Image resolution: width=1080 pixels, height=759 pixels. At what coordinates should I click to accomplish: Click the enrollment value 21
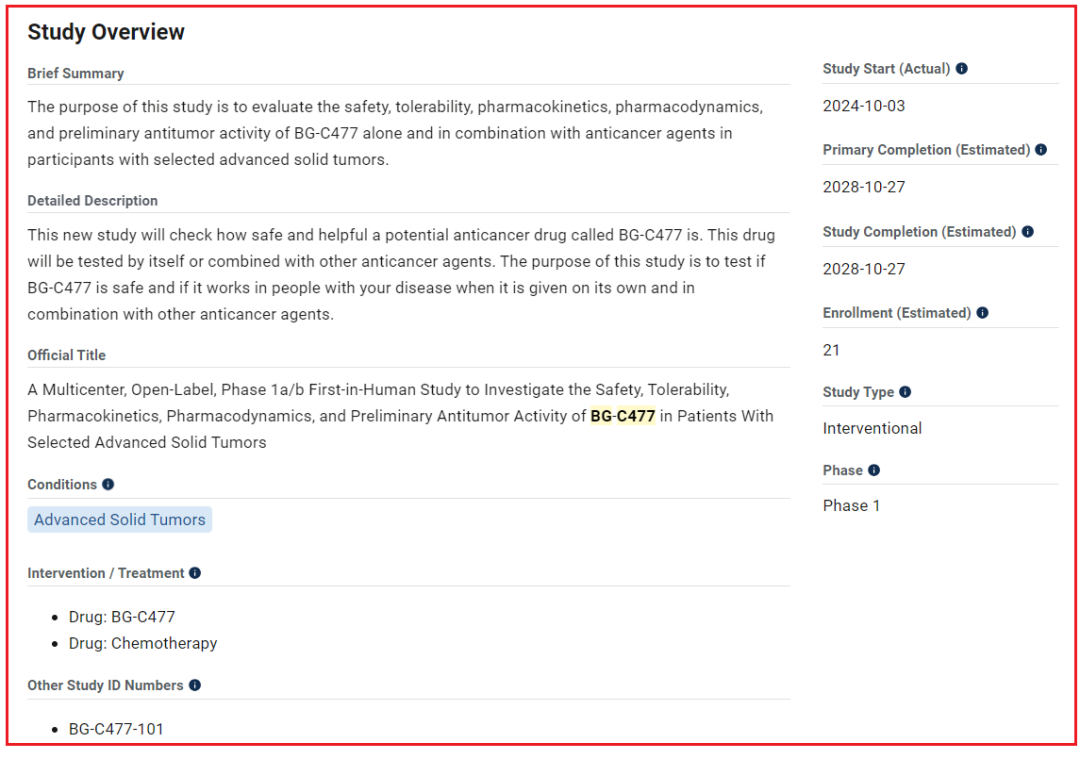[x=832, y=350]
